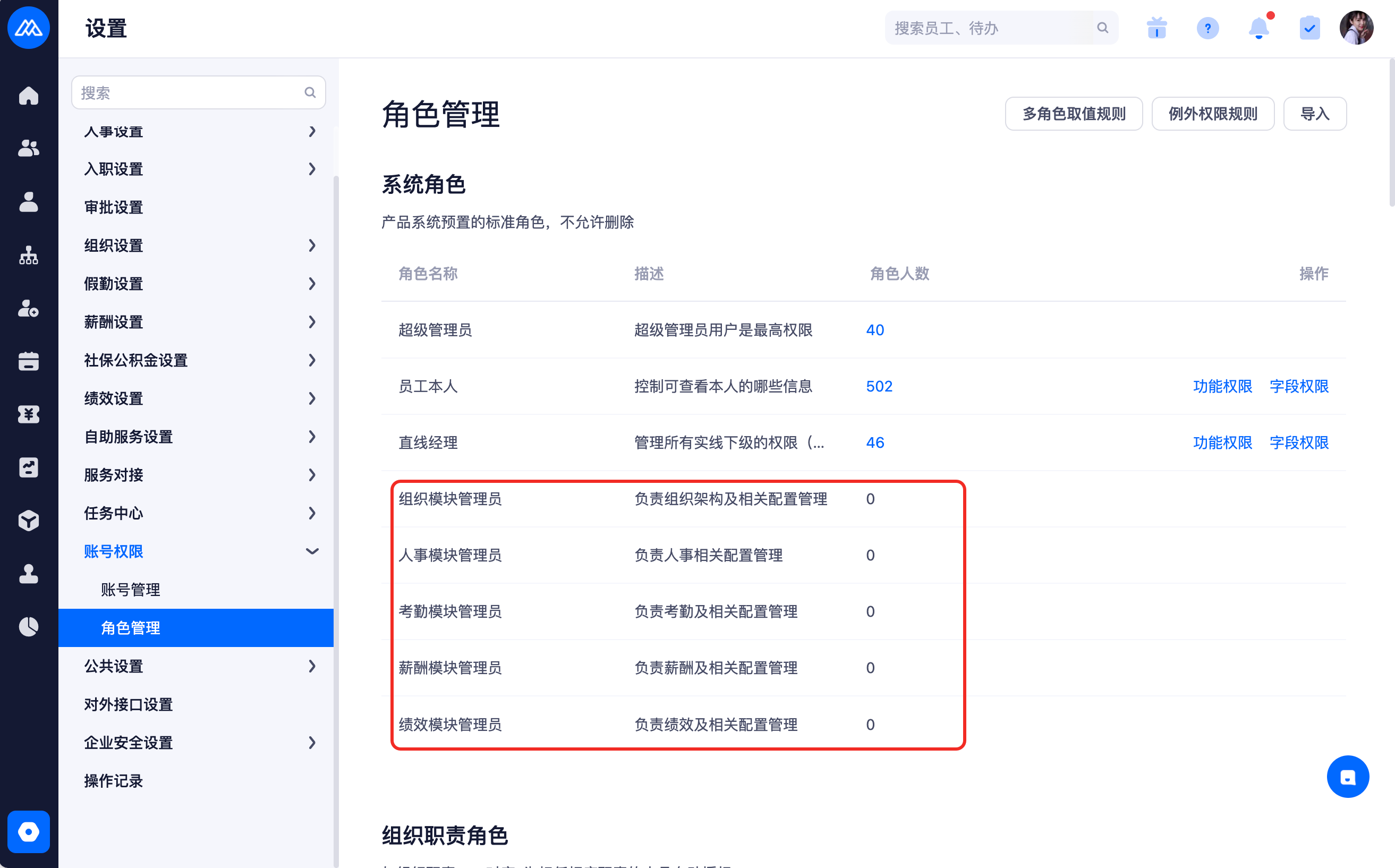Click the pie chart report icon
The height and width of the screenshot is (868, 1395).
(28, 626)
